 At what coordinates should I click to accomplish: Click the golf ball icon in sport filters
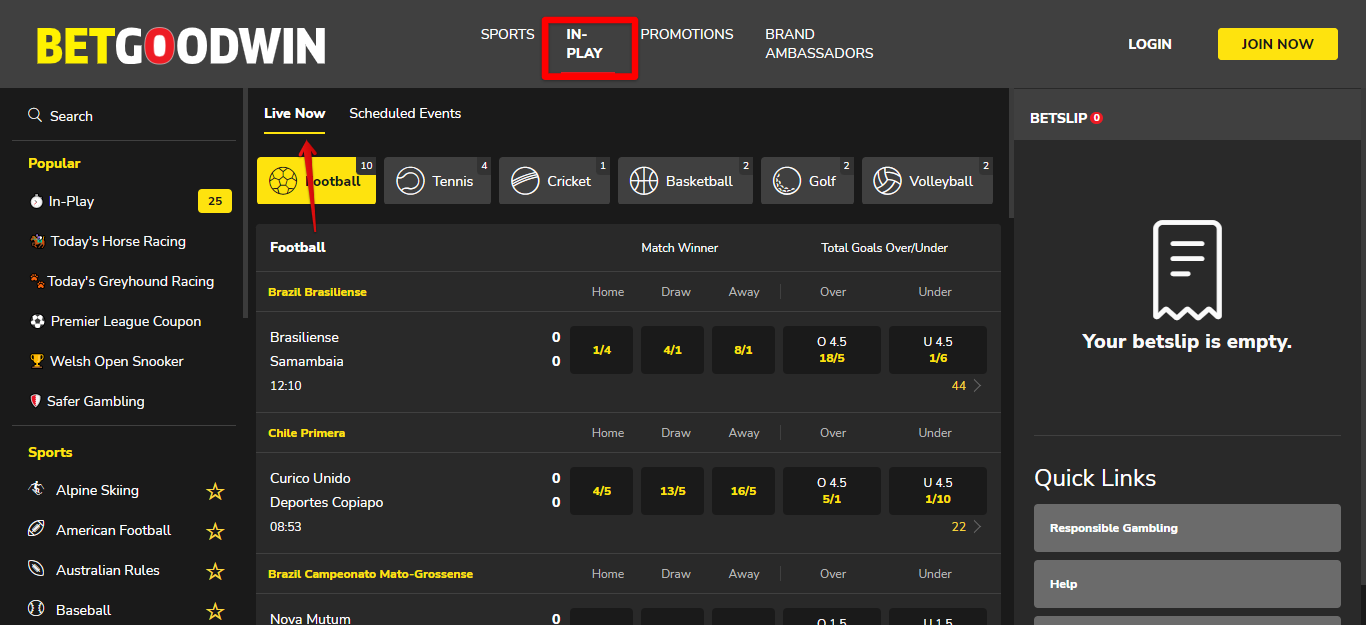click(x=787, y=181)
